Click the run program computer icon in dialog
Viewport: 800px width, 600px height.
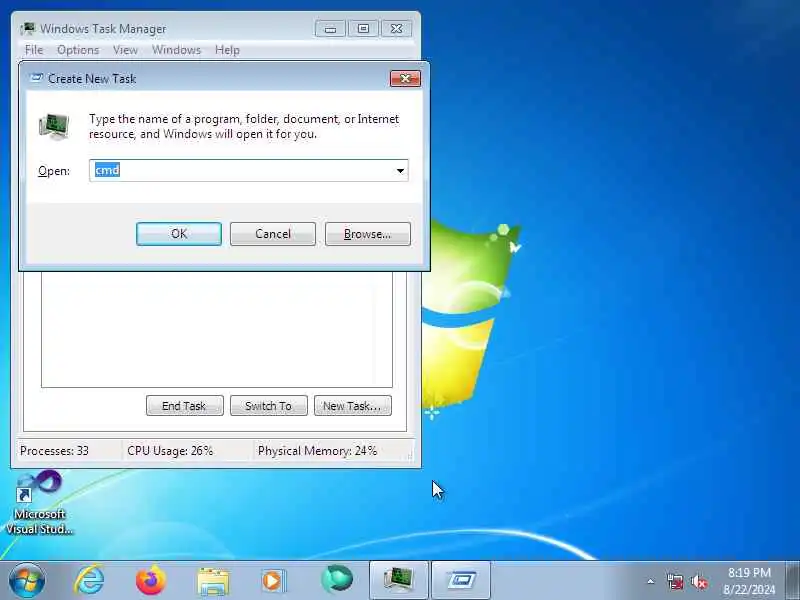coord(54,127)
